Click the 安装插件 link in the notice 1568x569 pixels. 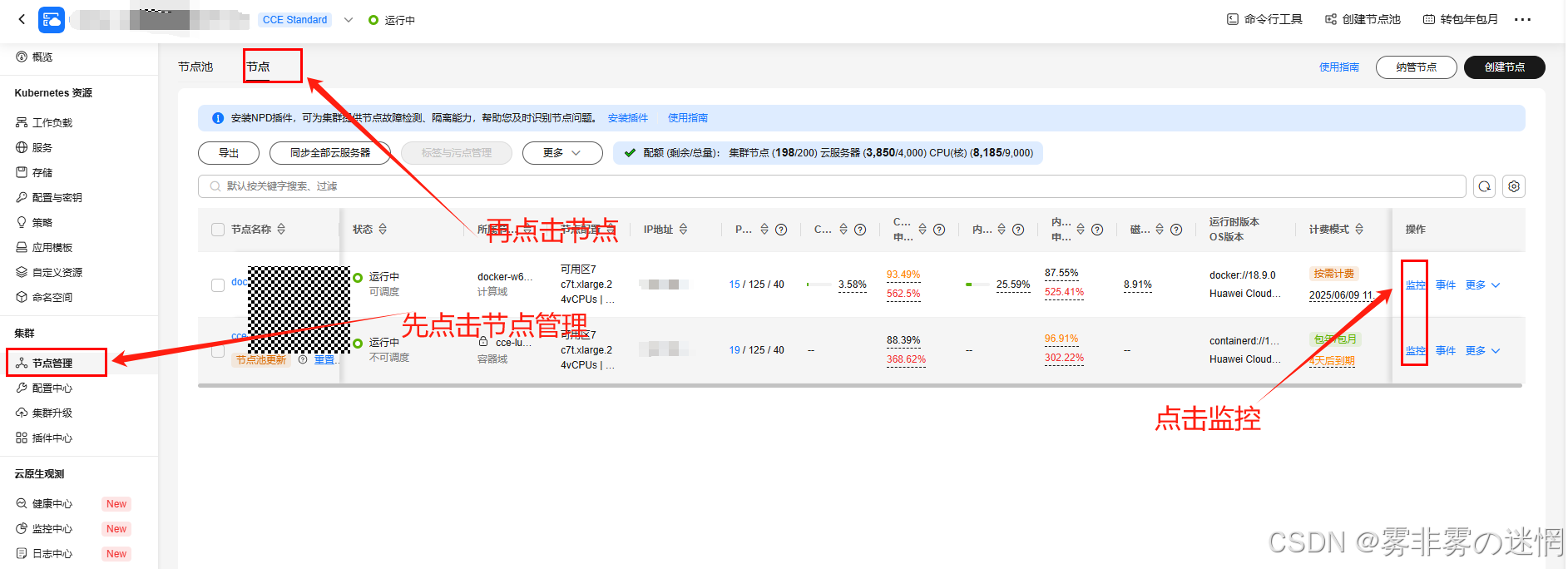pyautogui.click(x=627, y=118)
